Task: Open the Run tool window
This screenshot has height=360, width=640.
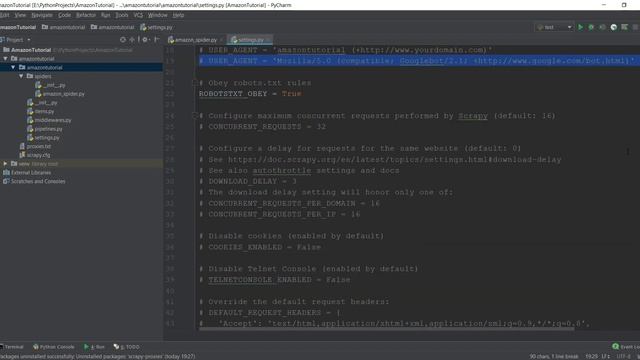Action: coord(94,347)
